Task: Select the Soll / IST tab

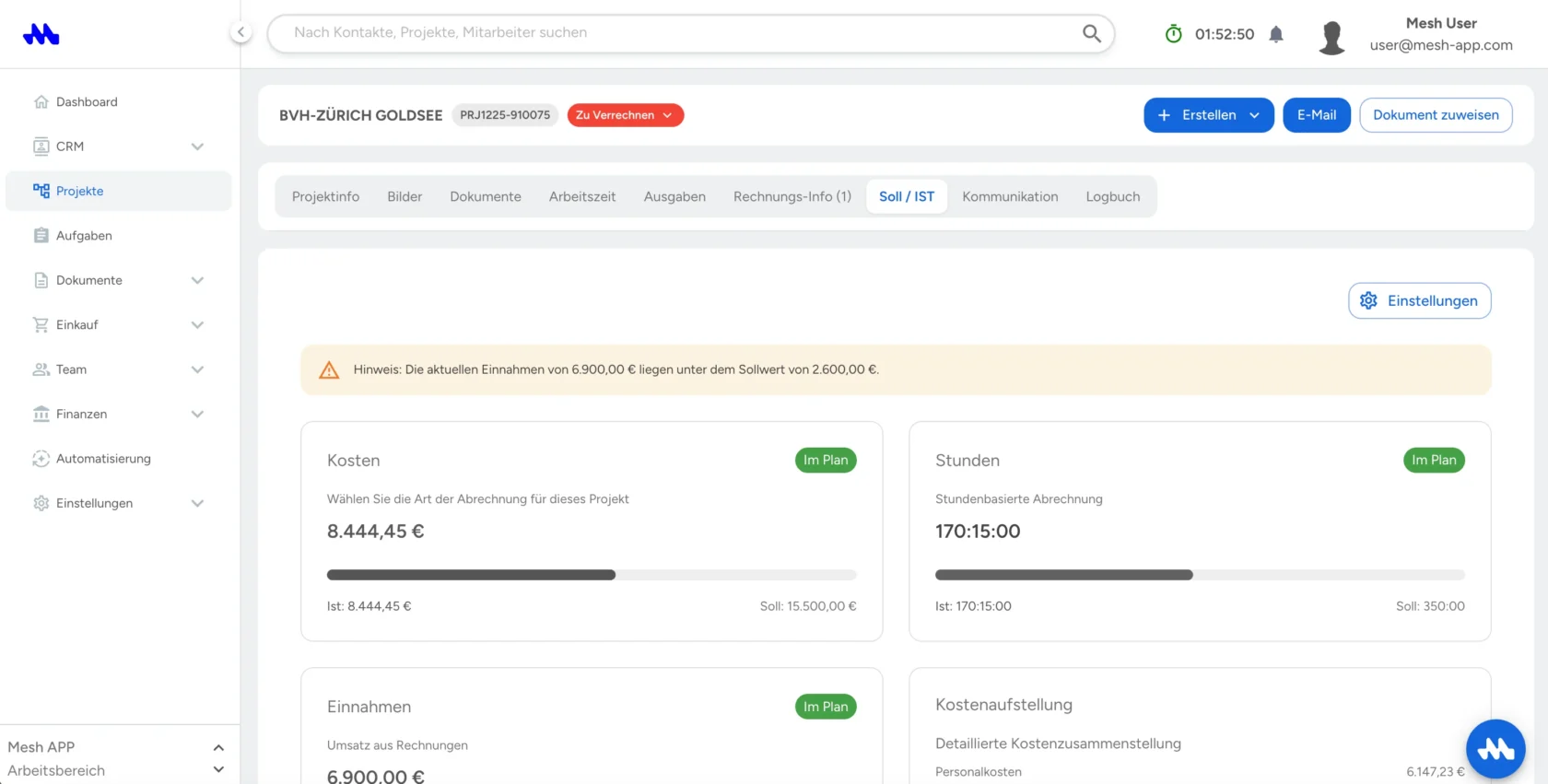Action: 907,197
